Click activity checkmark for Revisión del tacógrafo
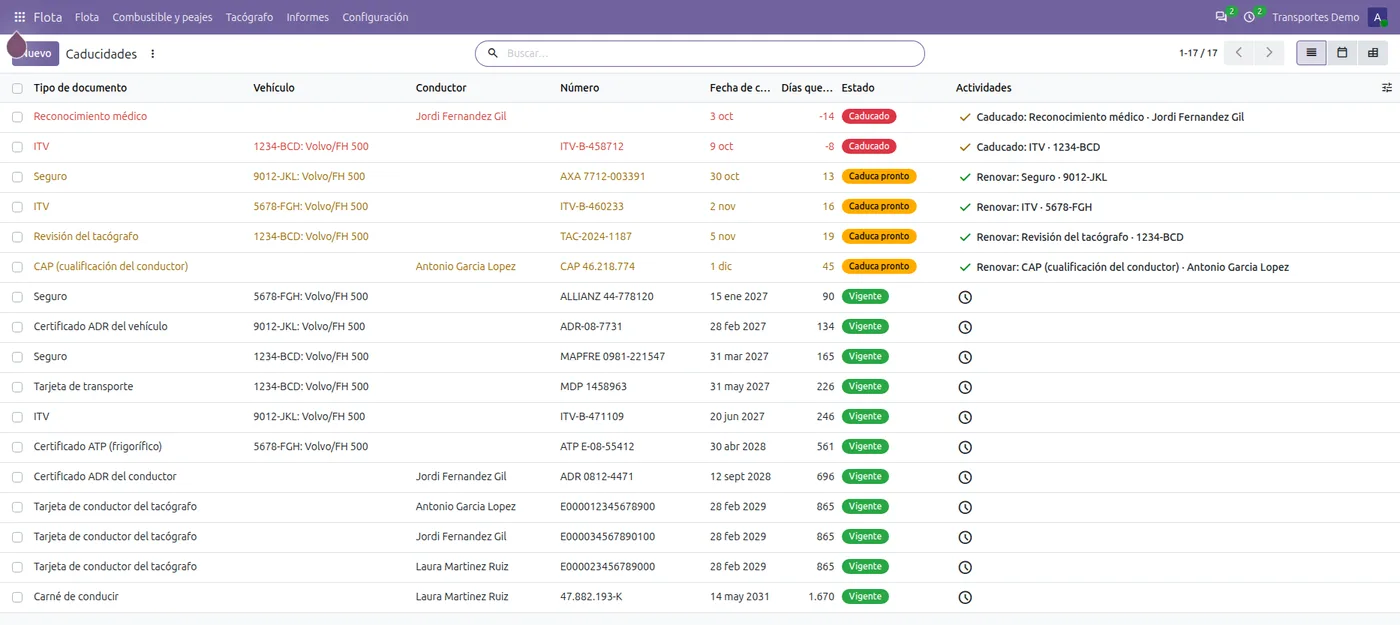This screenshot has height=625, width=1400. (x=965, y=237)
